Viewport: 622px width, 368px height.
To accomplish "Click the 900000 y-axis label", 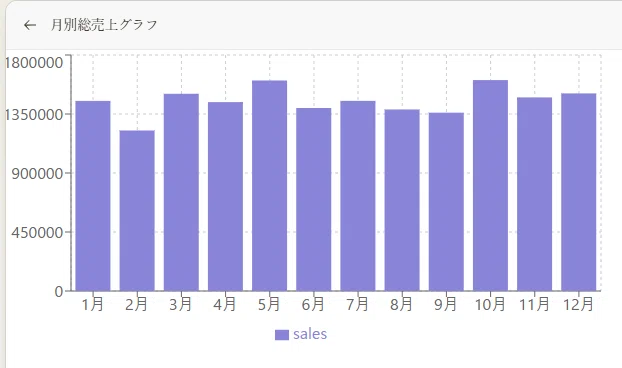I will pos(37,174).
